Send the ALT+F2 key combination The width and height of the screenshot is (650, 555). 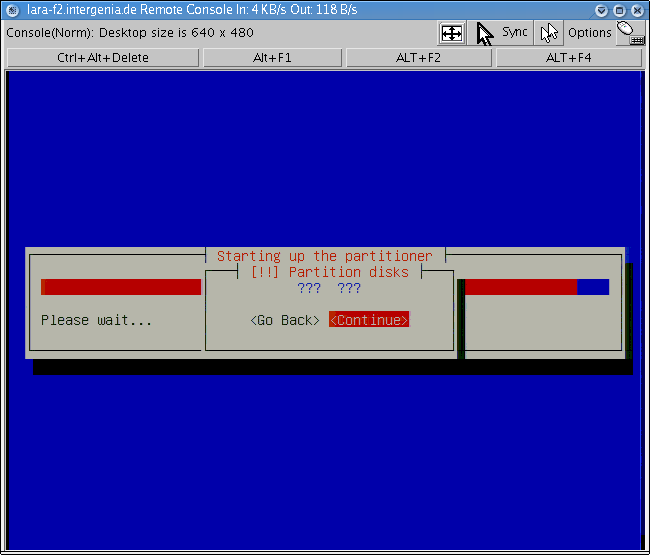(x=419, y=58)
